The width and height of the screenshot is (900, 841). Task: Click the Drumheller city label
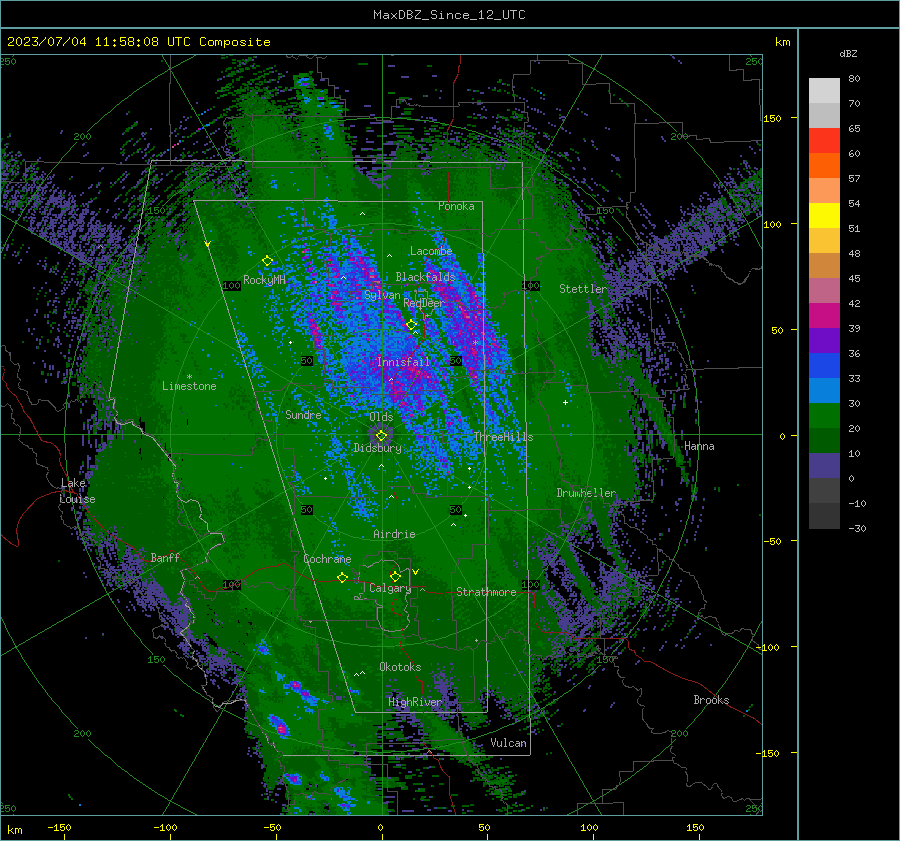tap(586, 493)
